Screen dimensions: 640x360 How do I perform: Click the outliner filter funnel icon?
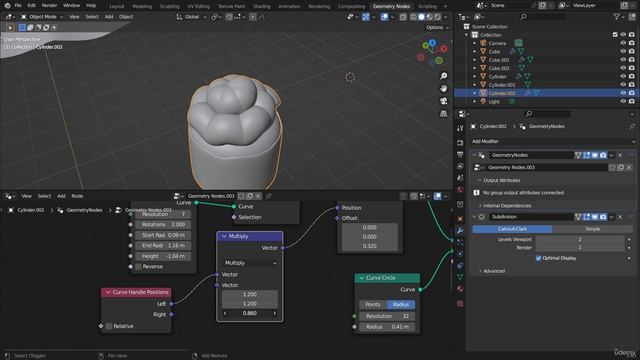(x=617, y=17)
